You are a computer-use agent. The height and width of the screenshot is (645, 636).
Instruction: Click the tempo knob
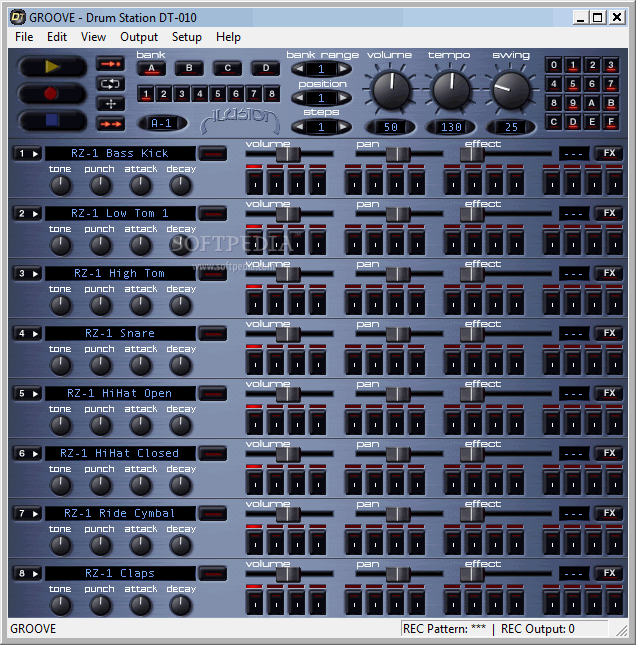click(451, 89)
